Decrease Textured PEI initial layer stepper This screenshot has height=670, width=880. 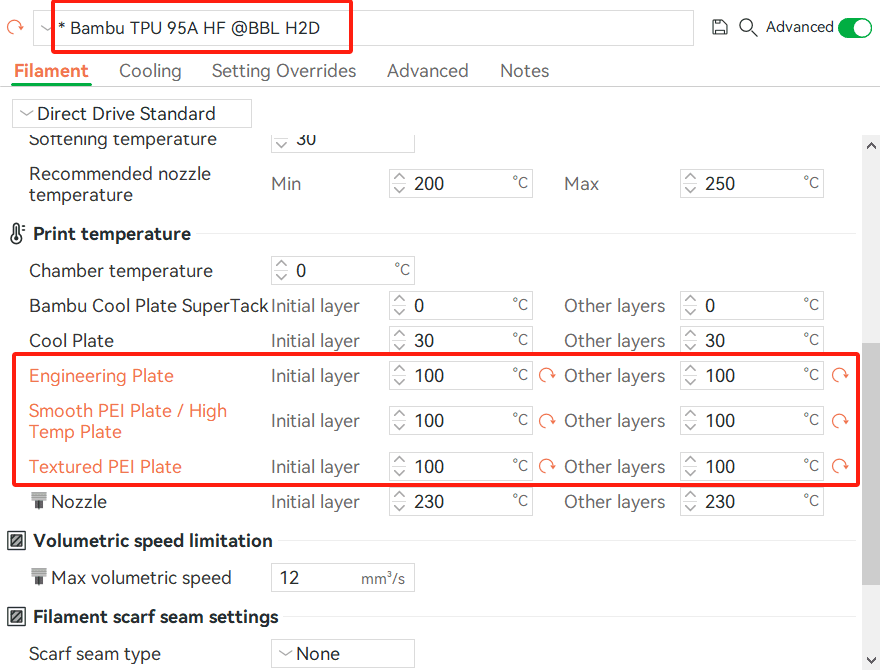399,473
